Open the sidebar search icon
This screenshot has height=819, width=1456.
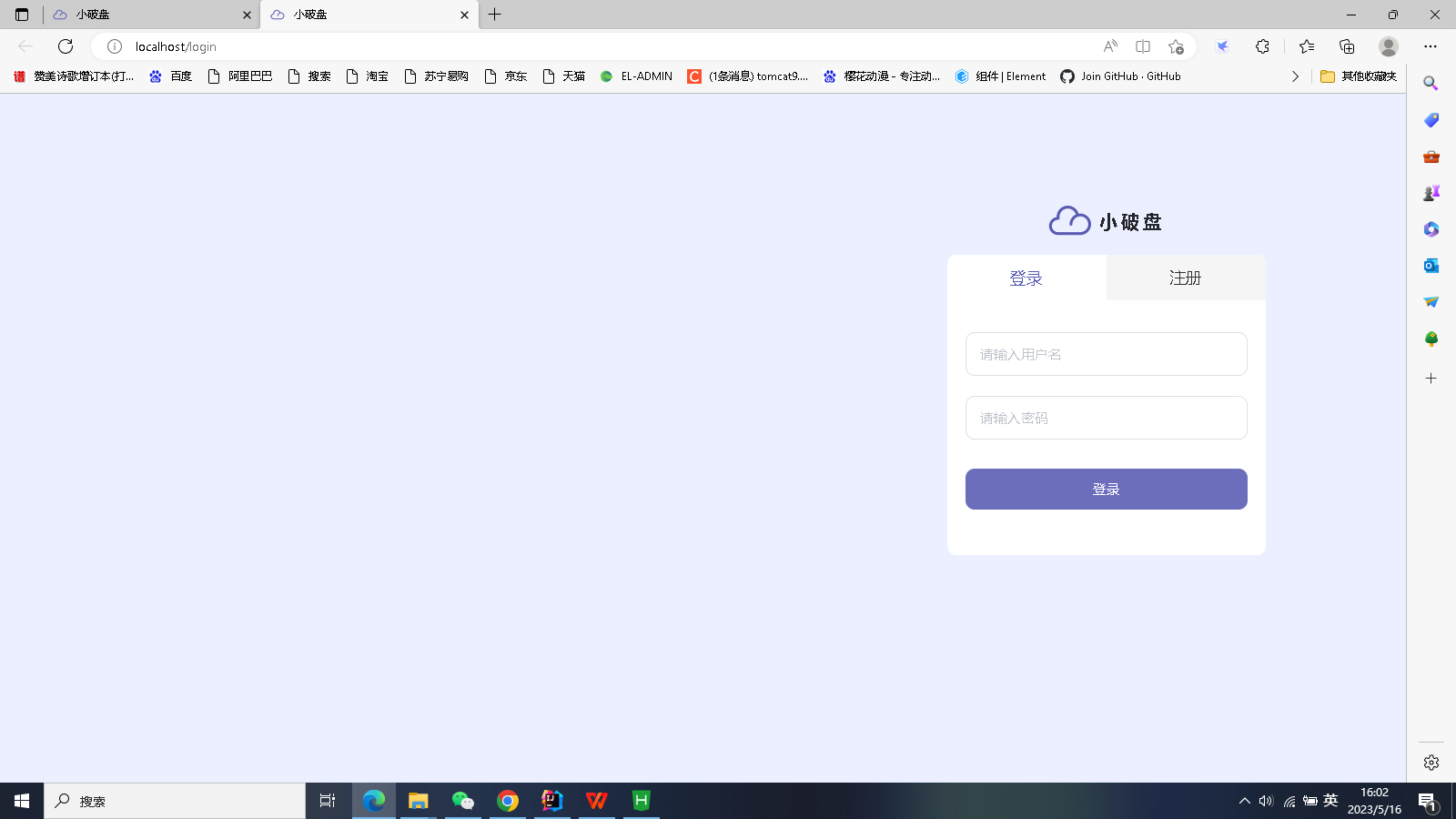click(x=1431, y=84)
